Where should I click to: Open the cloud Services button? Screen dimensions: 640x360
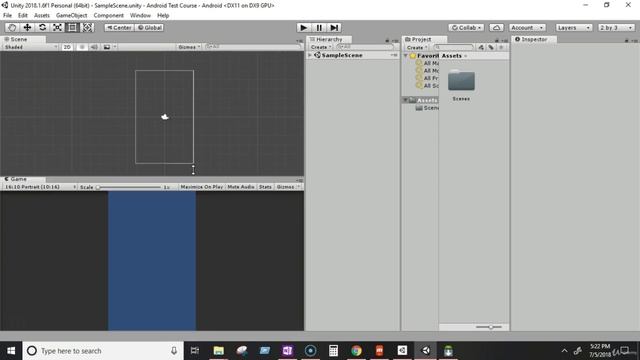click(x=496, y=27)
